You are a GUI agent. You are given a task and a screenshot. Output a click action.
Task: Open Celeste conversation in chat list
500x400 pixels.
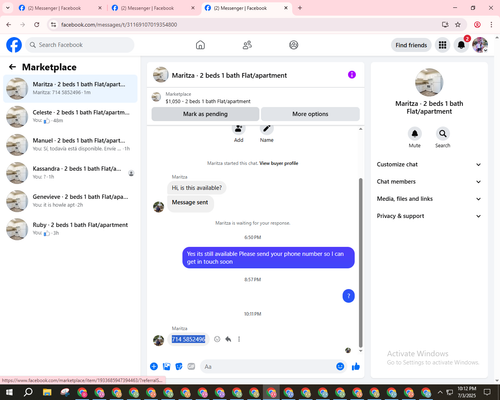70,117
